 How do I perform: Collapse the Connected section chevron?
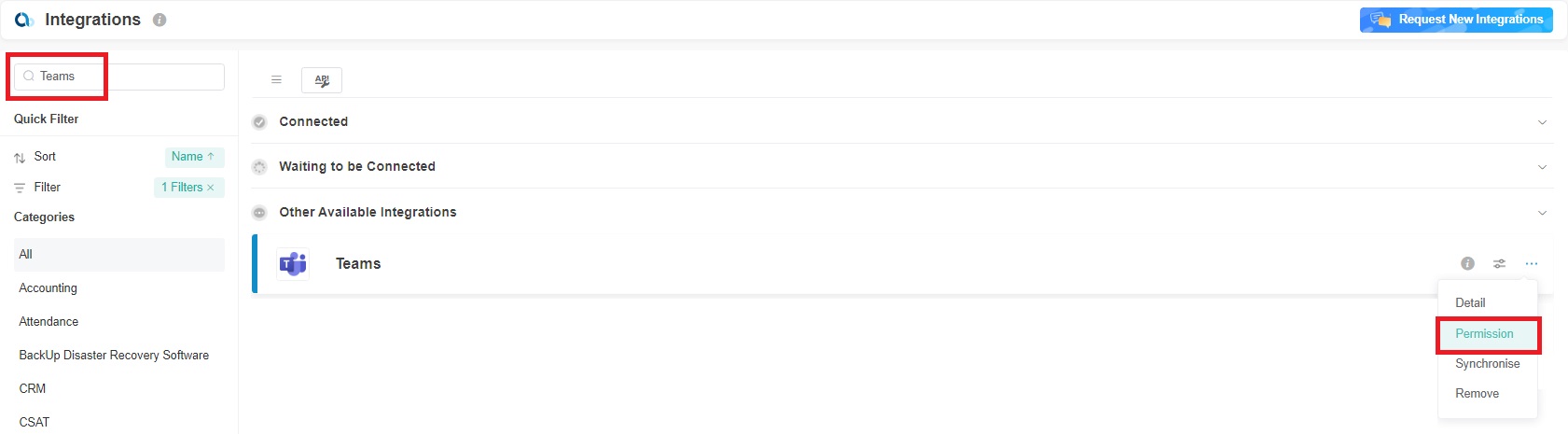(x=1542, y=122)
